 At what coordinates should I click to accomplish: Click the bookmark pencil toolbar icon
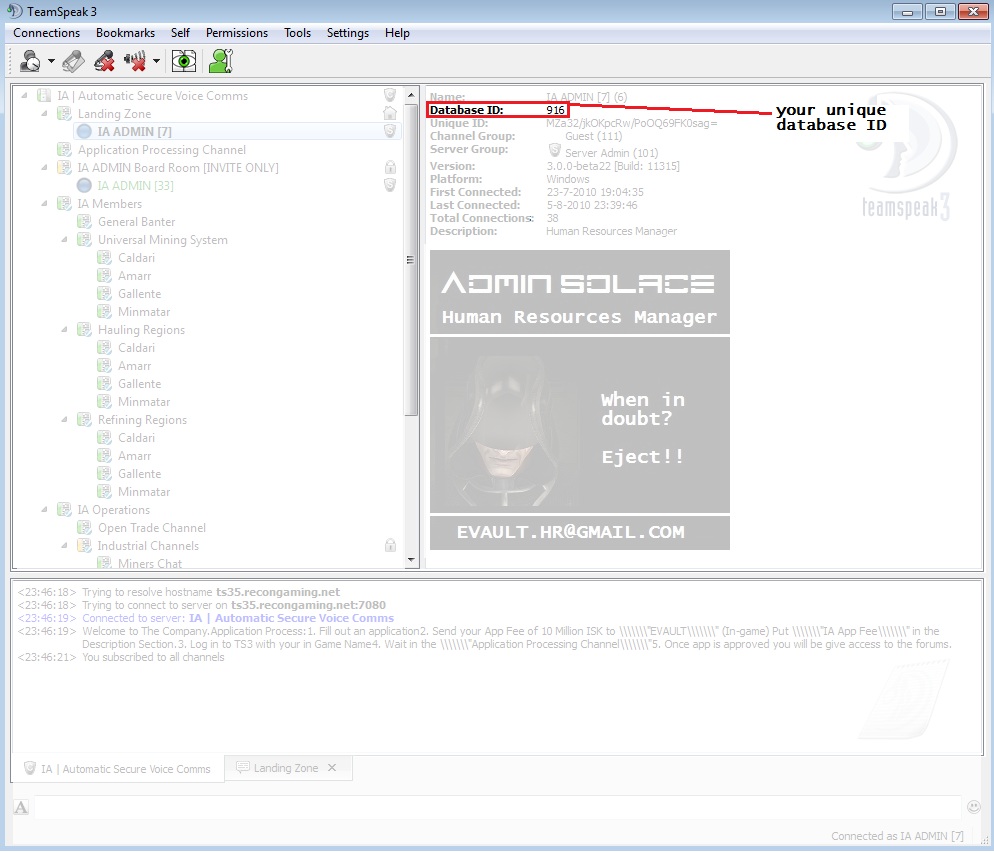(x=73, y=61)
